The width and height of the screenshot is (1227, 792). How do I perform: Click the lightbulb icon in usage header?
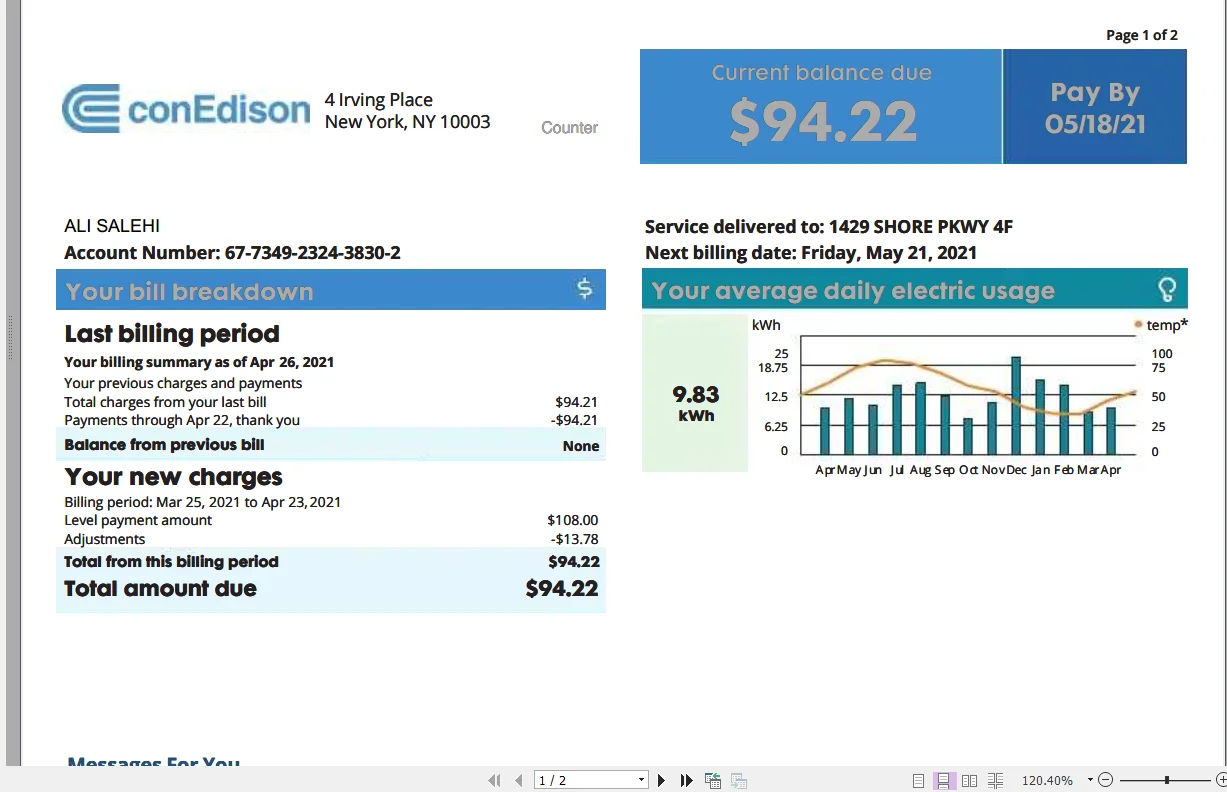[1166, 290]
